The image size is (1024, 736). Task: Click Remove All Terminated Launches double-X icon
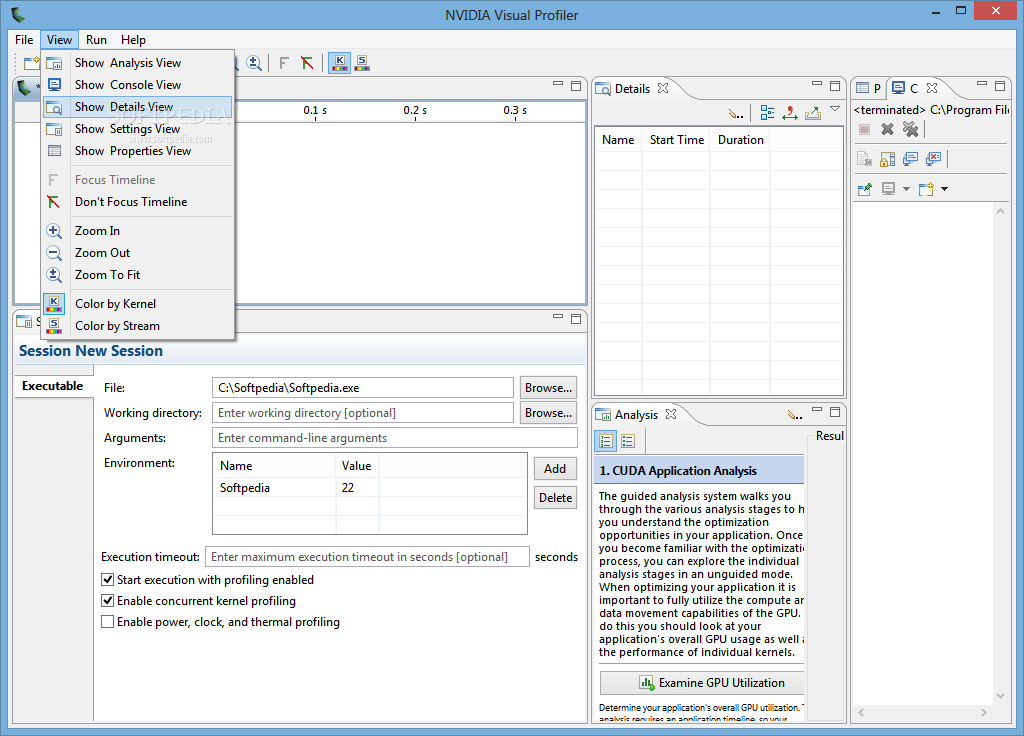910,129
